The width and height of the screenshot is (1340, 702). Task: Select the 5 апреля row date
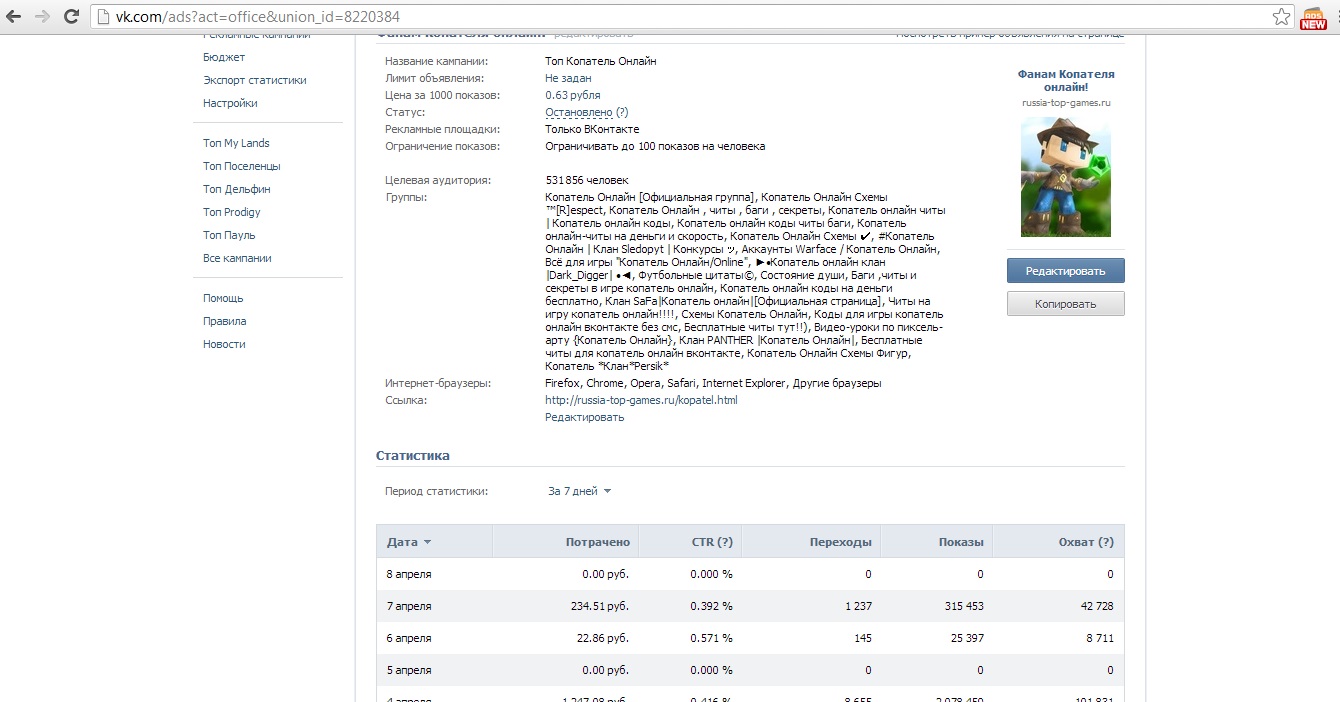409,670
